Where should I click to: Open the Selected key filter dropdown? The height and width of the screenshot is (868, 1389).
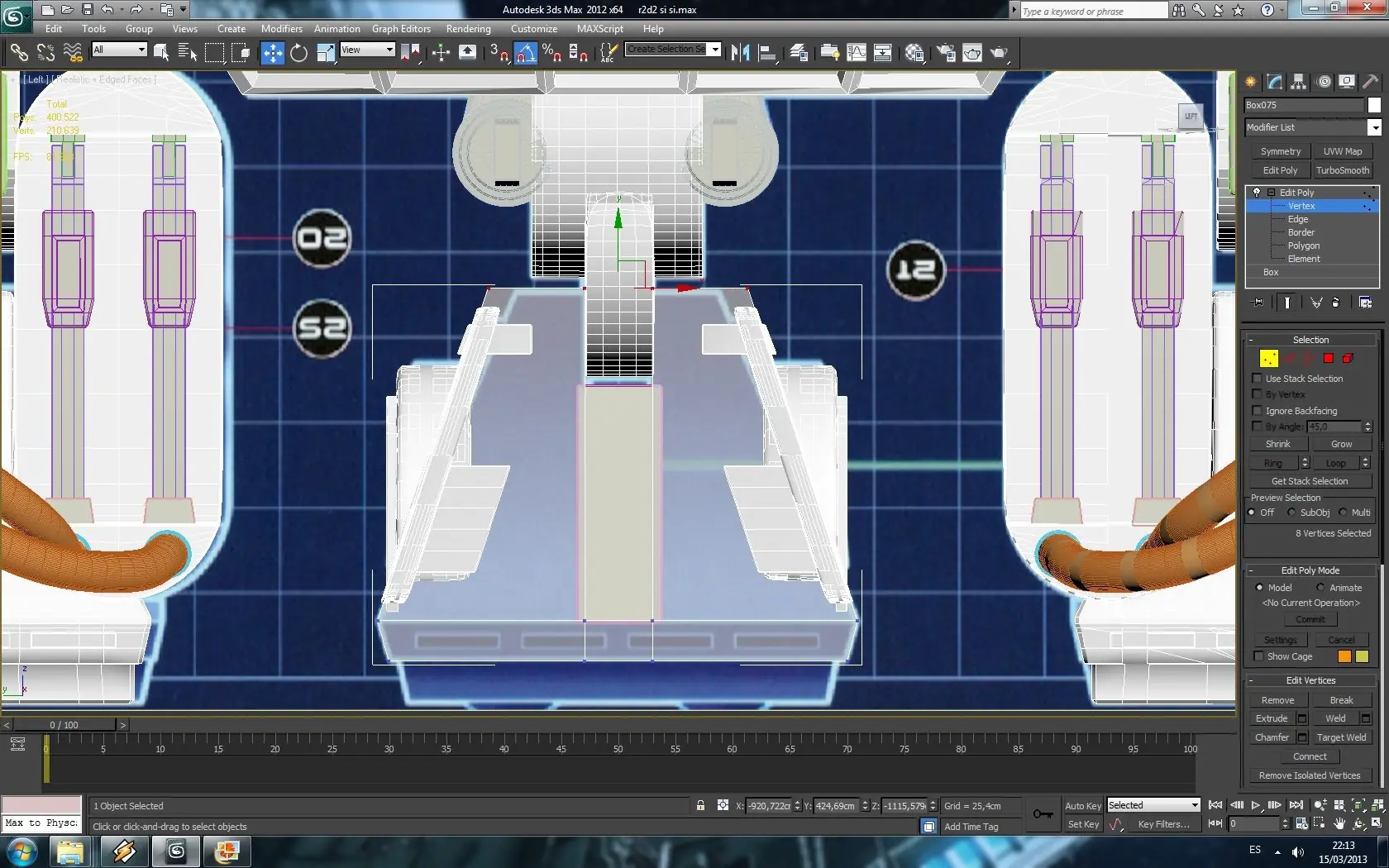(x=1153, y=805)
